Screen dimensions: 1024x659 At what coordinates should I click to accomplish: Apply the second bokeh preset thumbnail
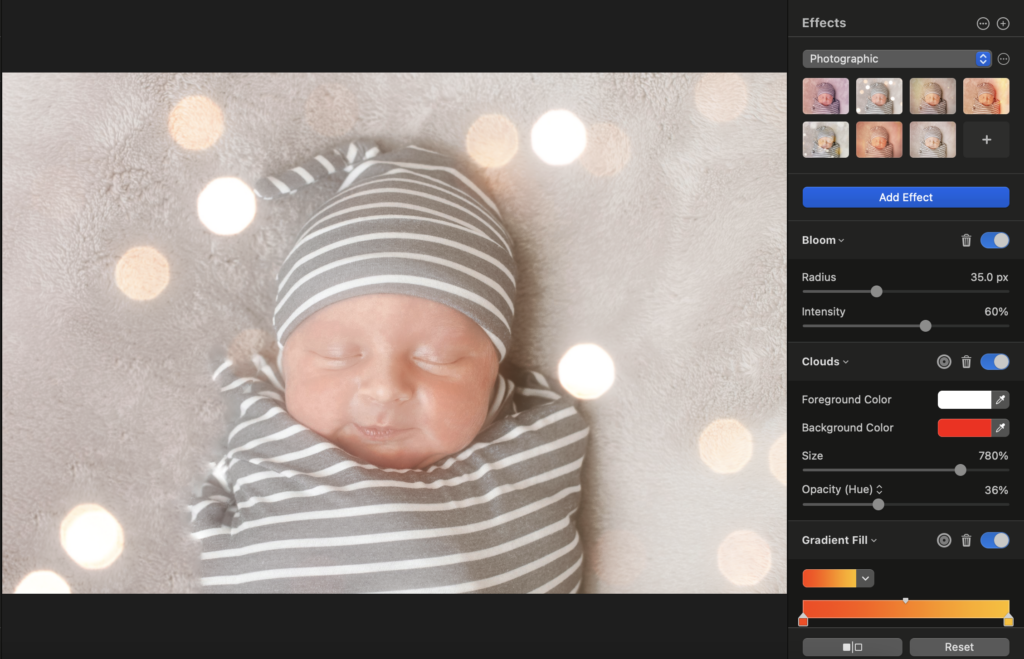pos(879,96)
